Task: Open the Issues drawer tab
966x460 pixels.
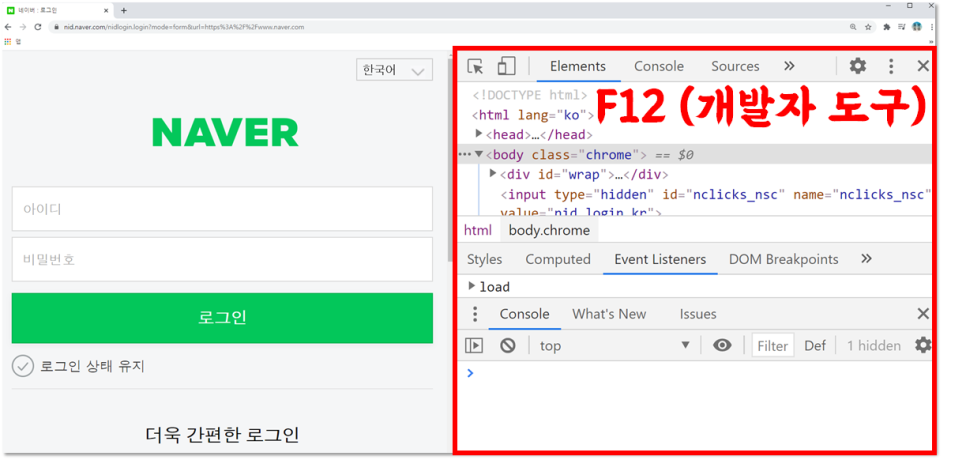Action: (x=698, y=314)
